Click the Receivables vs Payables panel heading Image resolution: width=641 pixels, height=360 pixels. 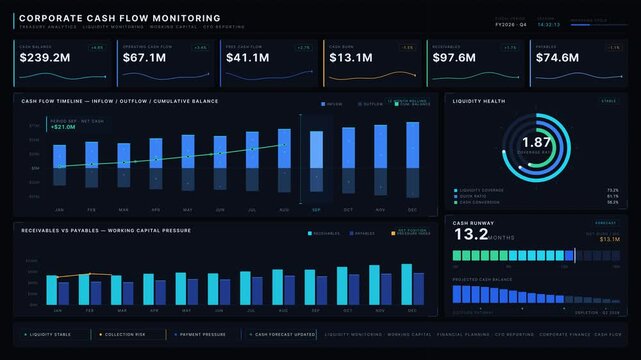(x=106, y=231)
